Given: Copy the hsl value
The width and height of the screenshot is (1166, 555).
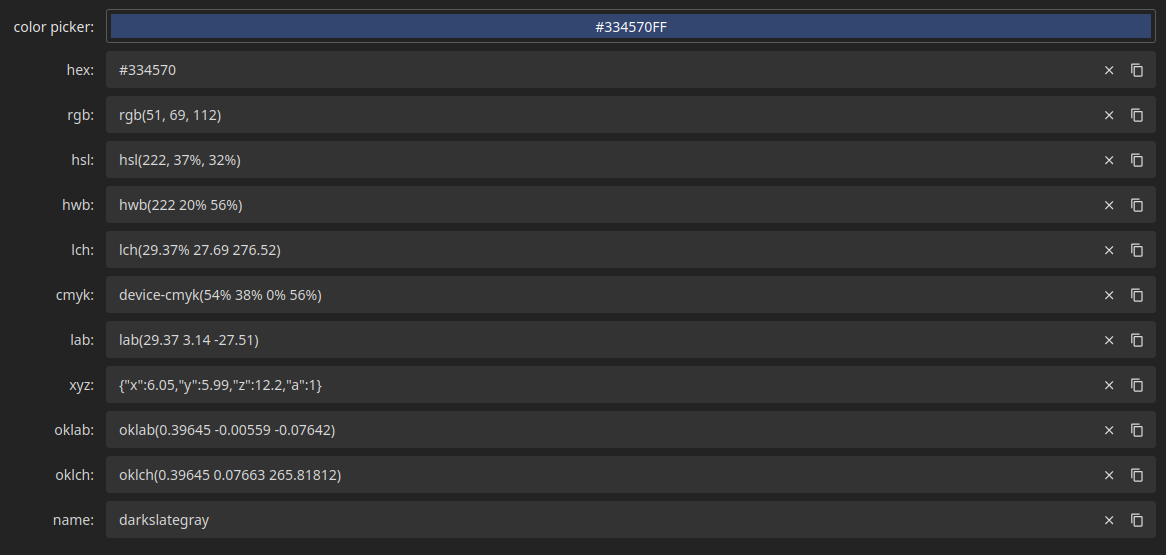Looking at the screenshot, I should point(1136,160).
